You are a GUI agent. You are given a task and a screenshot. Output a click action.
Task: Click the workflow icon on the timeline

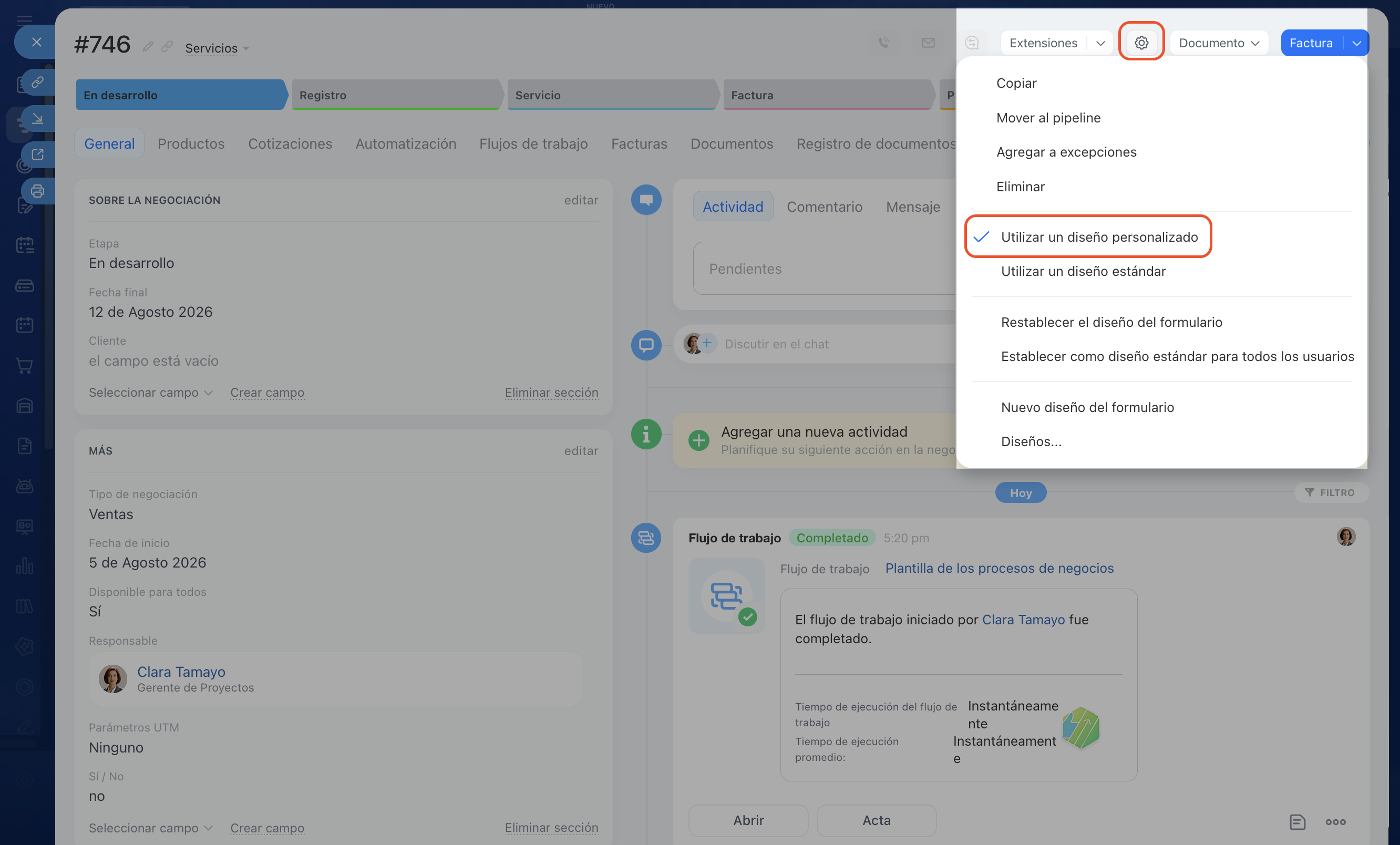(646, 538)
